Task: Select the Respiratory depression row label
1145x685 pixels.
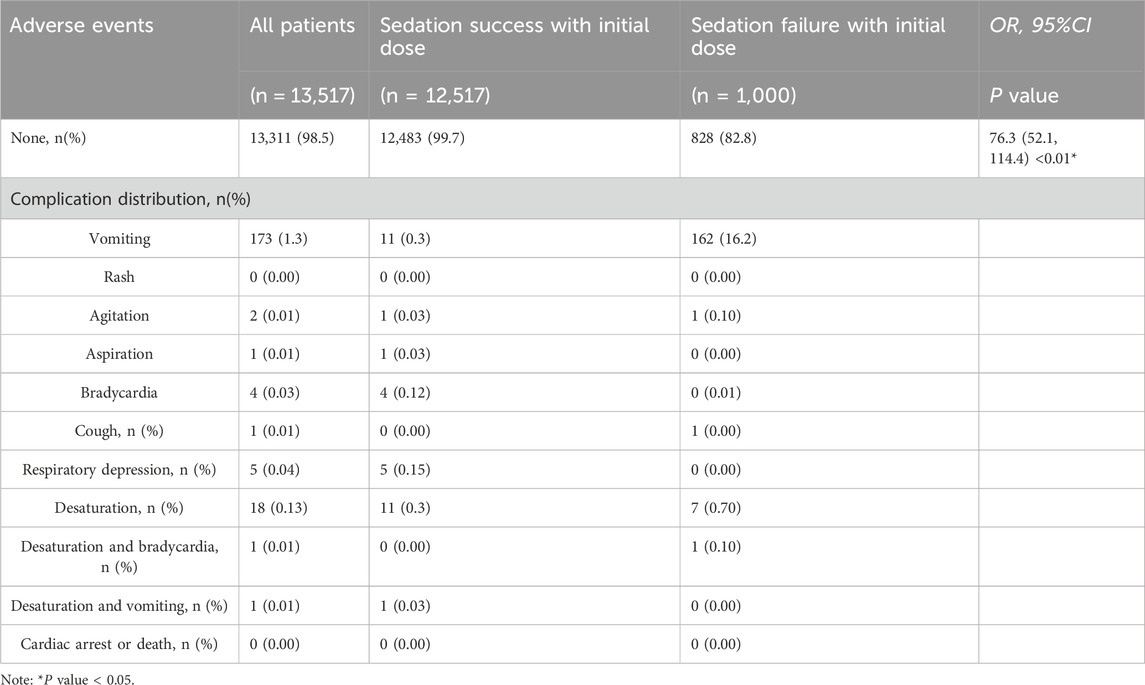Action: (x=119, y=470)
